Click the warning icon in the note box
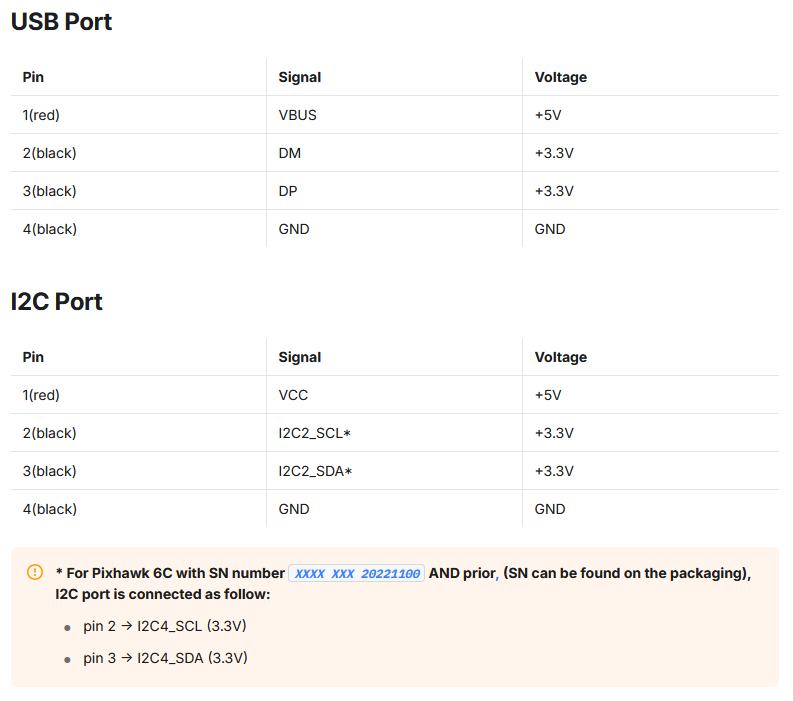The width and height of the screenshot is (793, 701). (35, 572)
